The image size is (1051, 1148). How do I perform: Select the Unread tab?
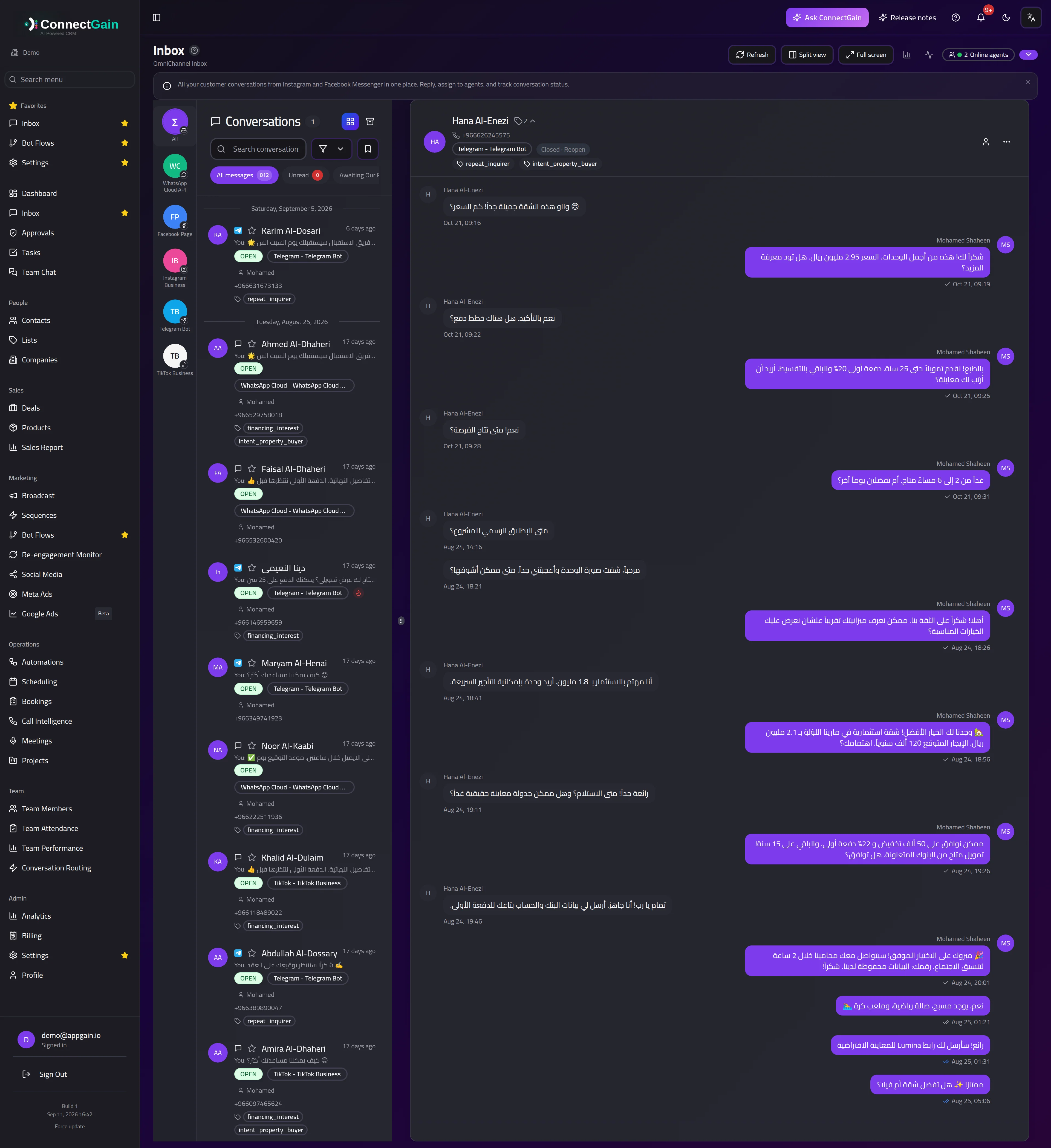pyautogui.click(x=305, y=175)
